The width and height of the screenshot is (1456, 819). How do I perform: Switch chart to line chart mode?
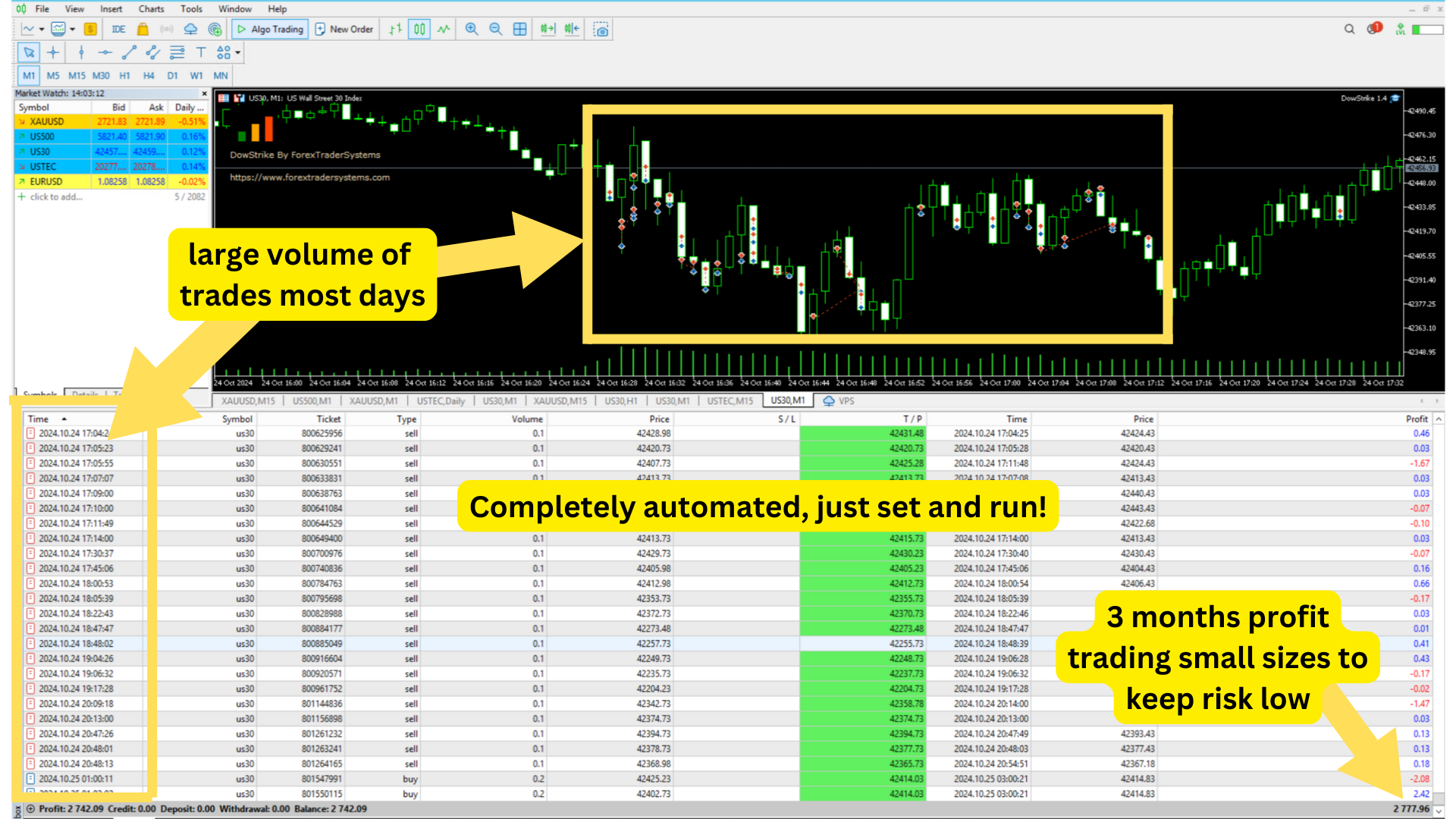tap(444, 29)
